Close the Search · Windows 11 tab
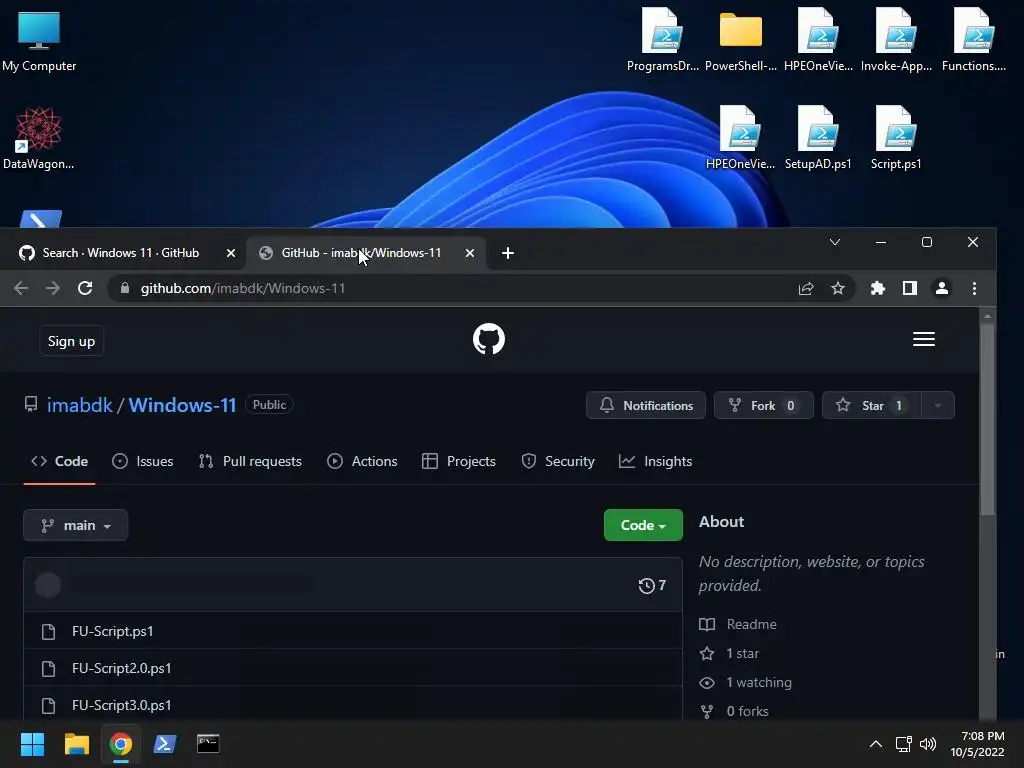Image resolution: width=1024 pixels, height=768 pixels. coord(231,253)
